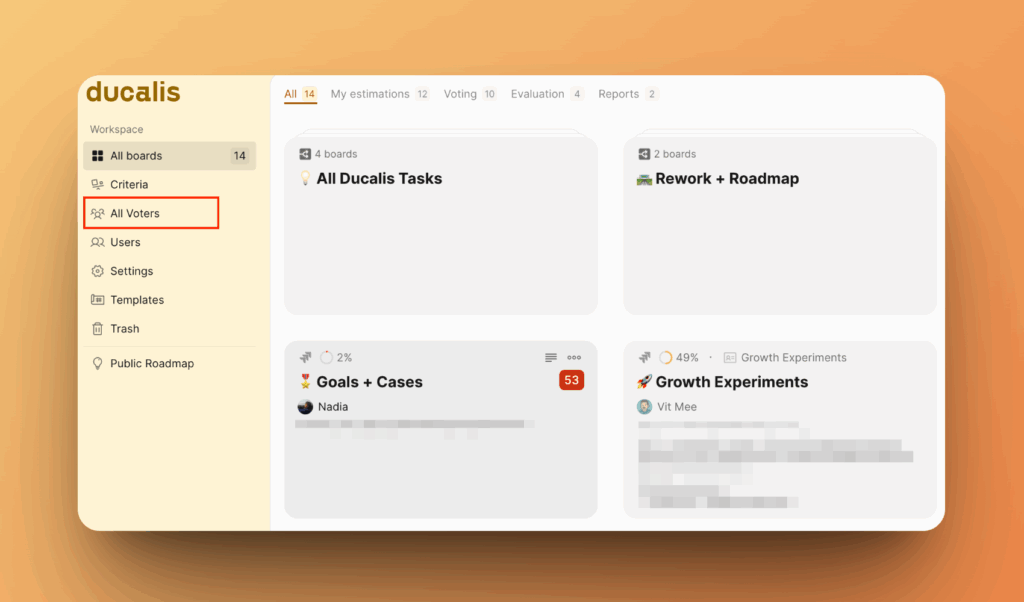Click the ducalis logo

[x=133, y=93]
